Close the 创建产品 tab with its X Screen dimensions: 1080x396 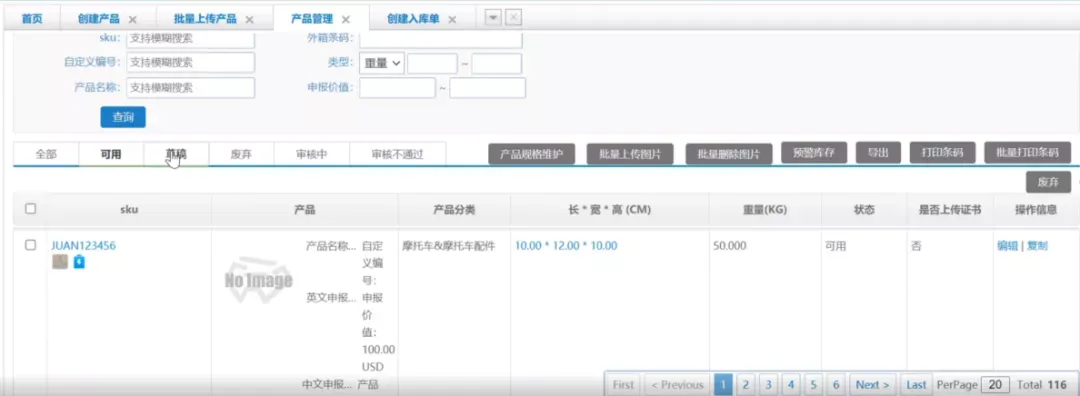(x=133, y=20)
